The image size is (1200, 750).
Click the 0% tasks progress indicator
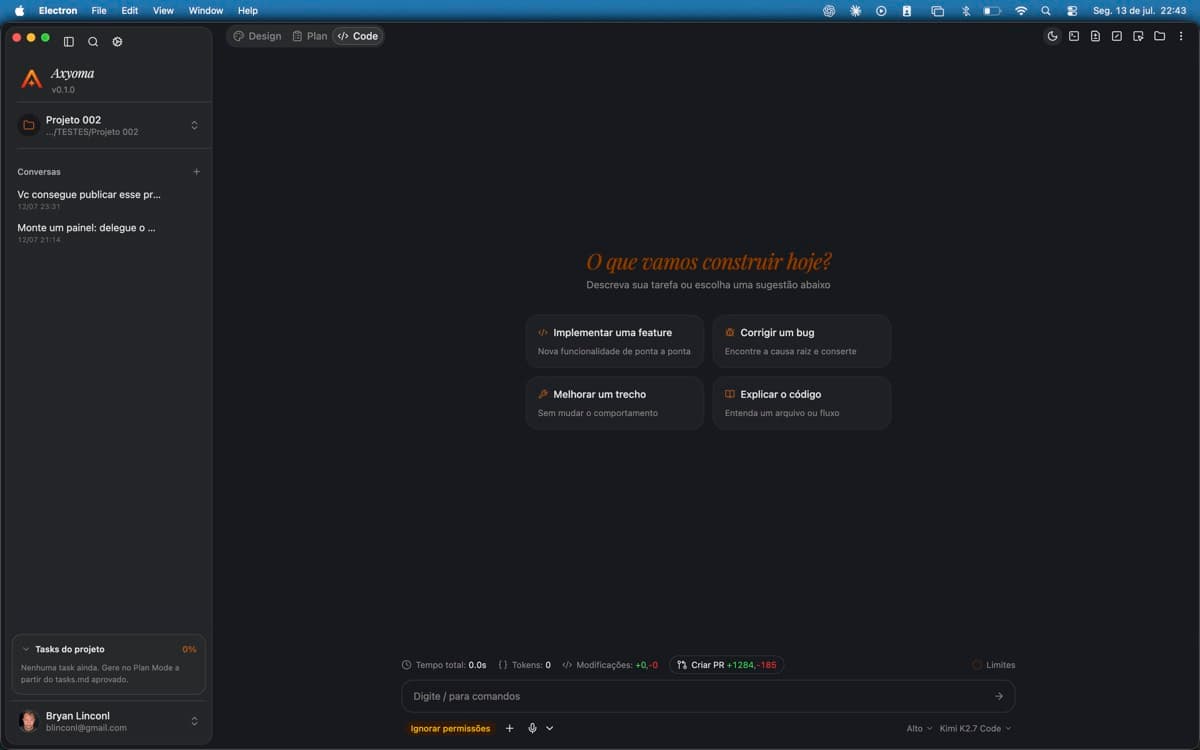[189, 649]
